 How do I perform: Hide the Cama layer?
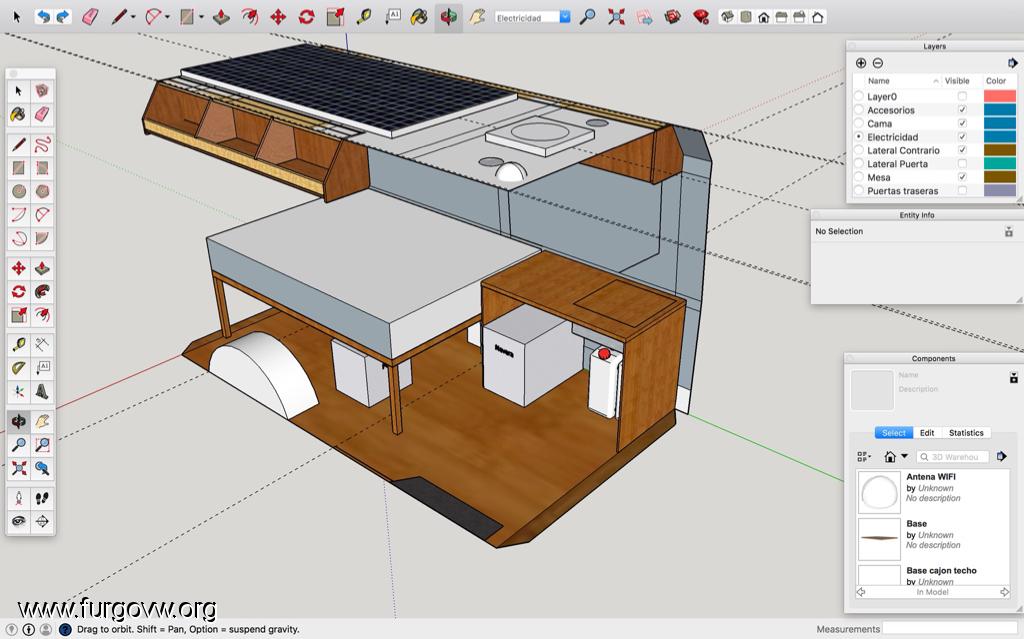point(962,123)
